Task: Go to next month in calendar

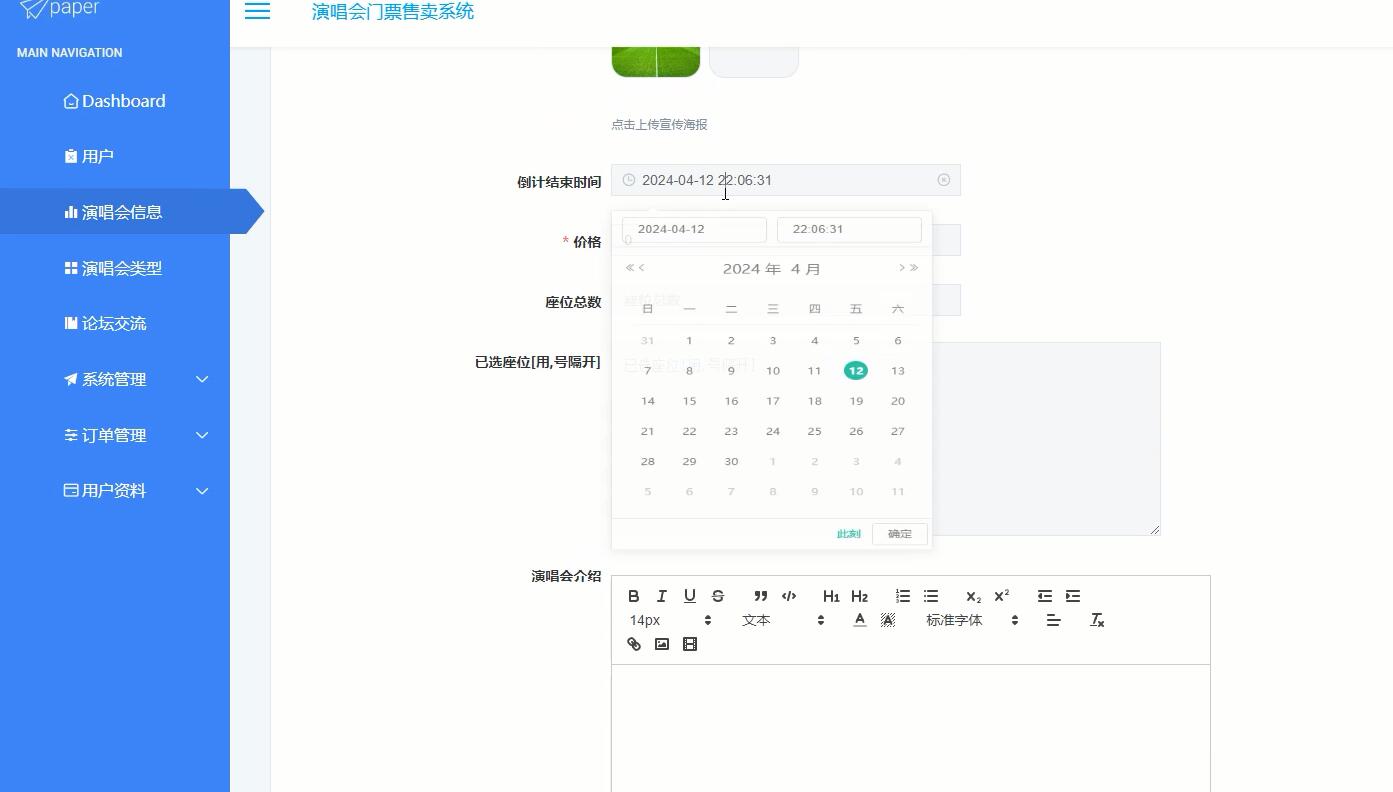Action: (901, 268)
